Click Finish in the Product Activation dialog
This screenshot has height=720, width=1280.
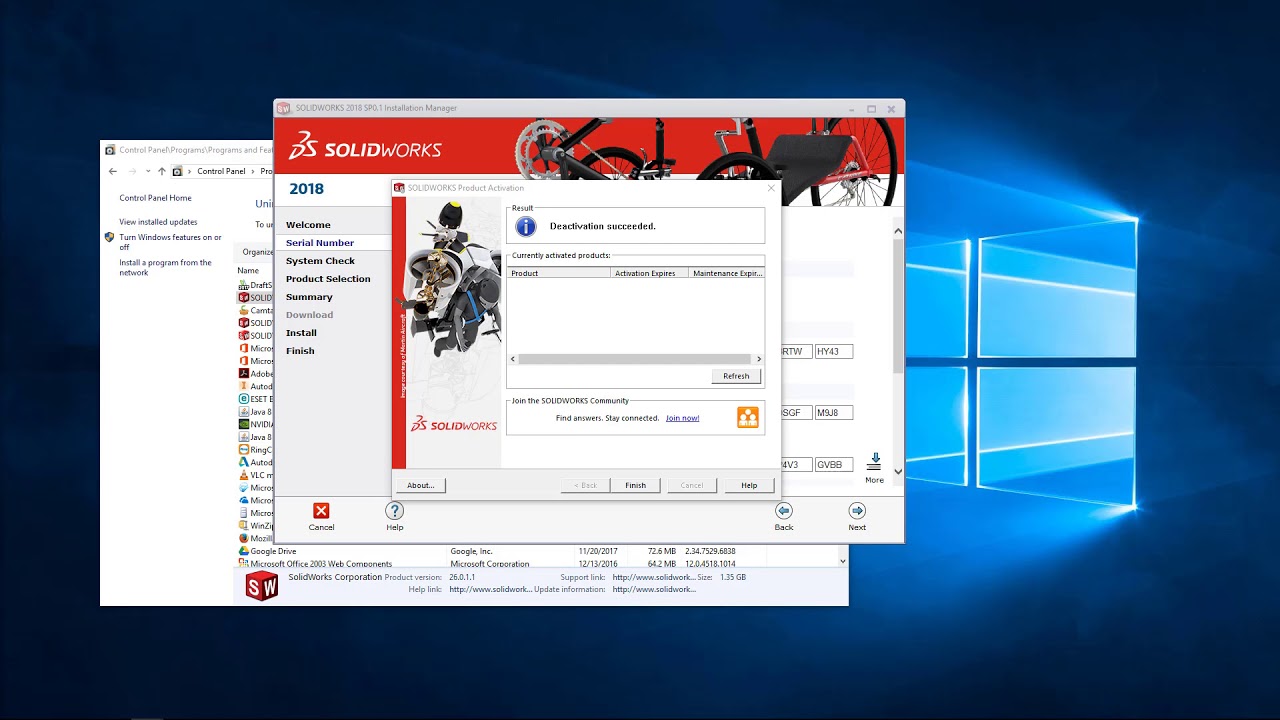[x=636, y=485]
